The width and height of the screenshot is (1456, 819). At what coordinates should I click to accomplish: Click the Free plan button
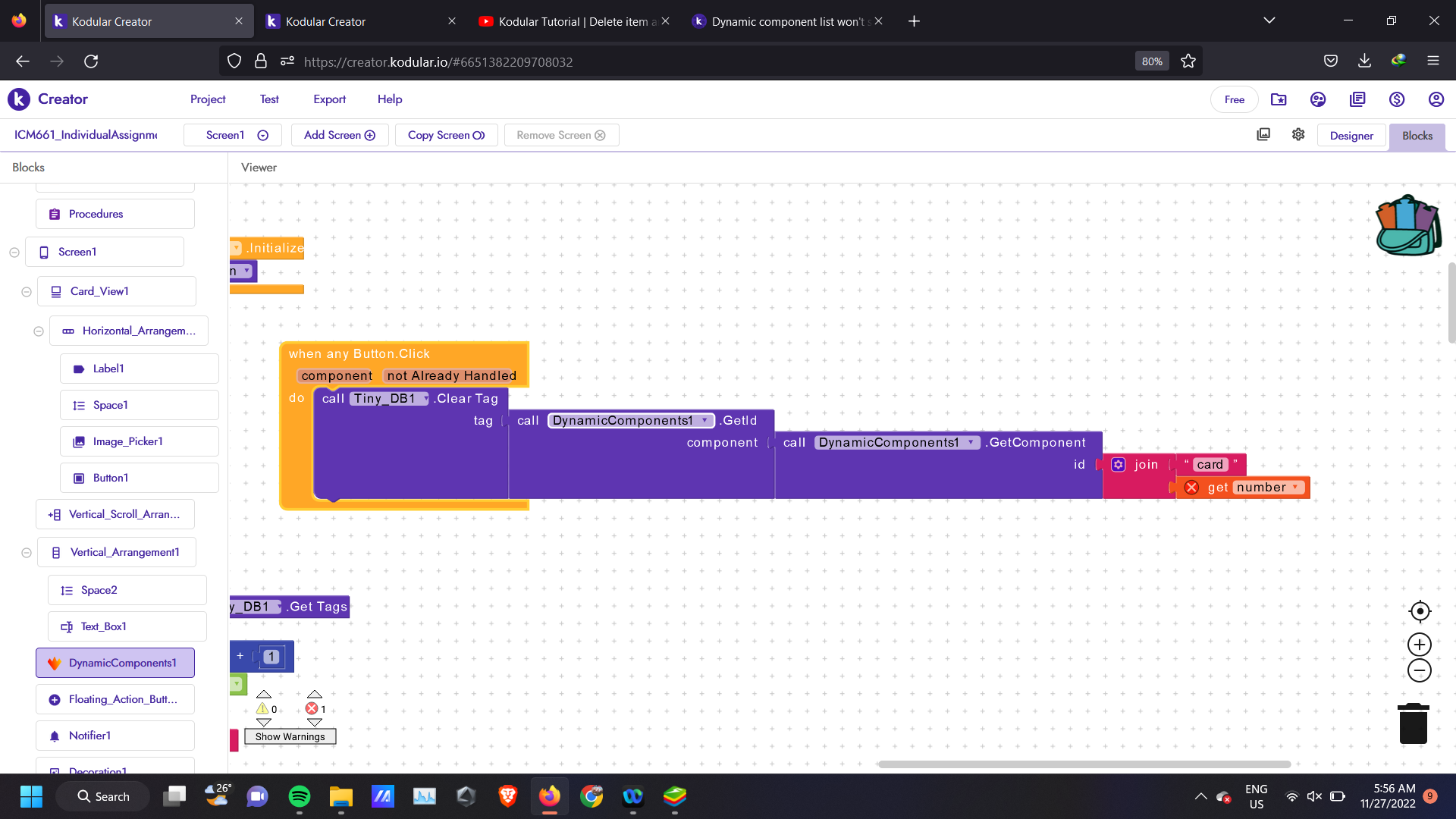click(1234, 99)
